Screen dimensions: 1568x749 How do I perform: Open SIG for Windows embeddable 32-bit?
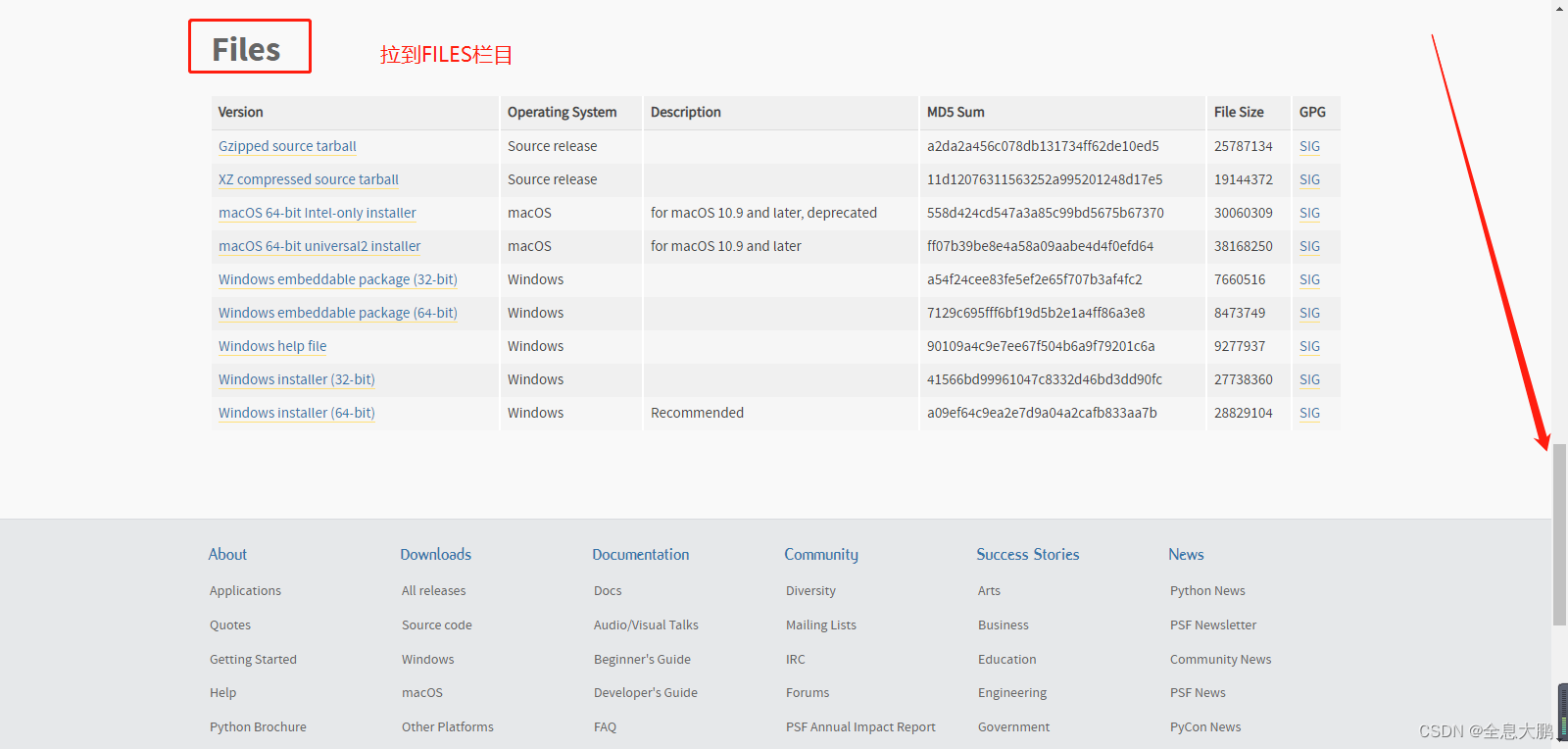[x=1309, y=279]
